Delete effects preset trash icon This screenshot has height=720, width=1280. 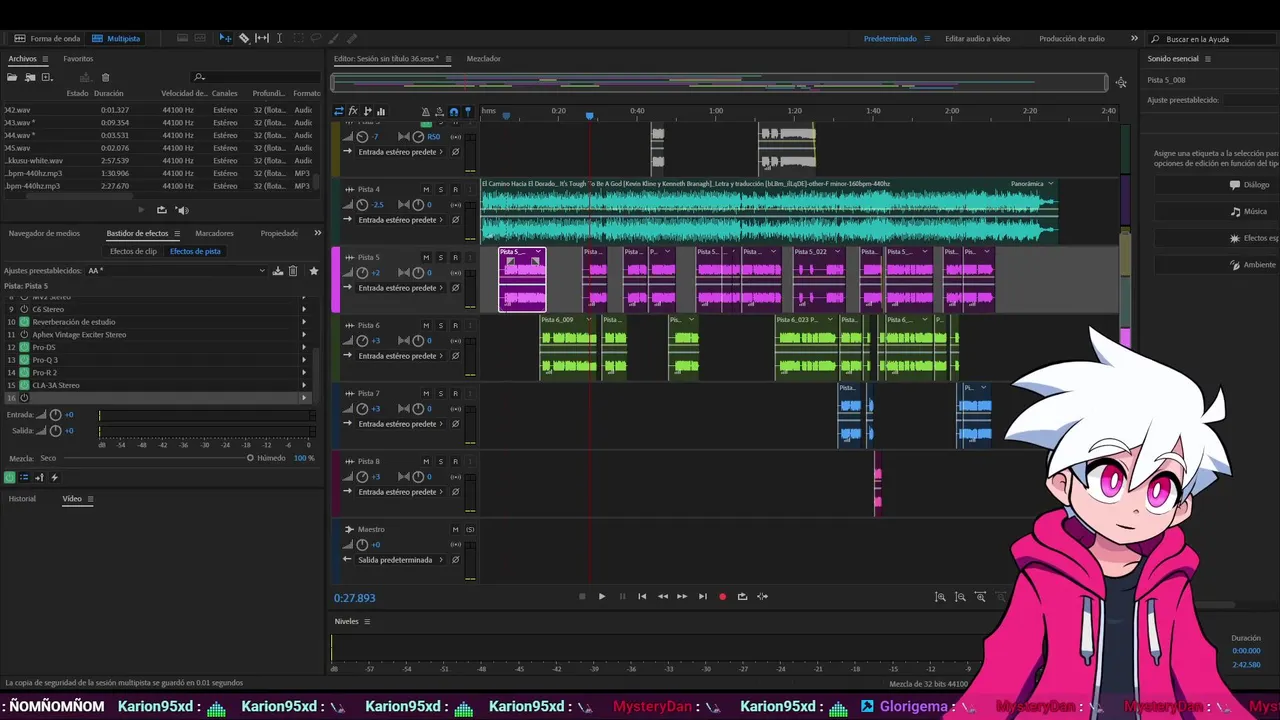coord(293,271)
